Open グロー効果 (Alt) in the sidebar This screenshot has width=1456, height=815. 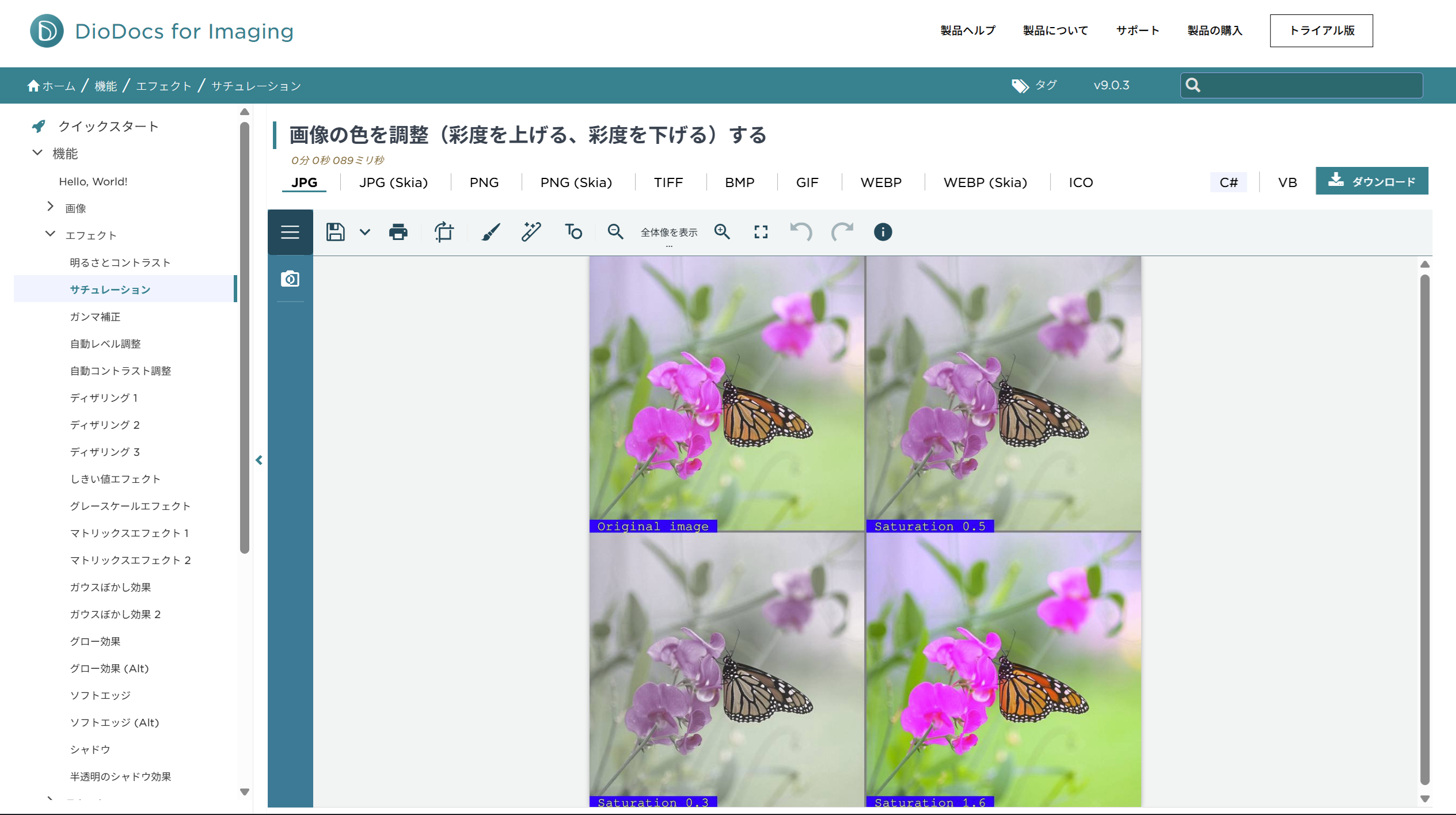pyautogui.click(x=109, y=668)
